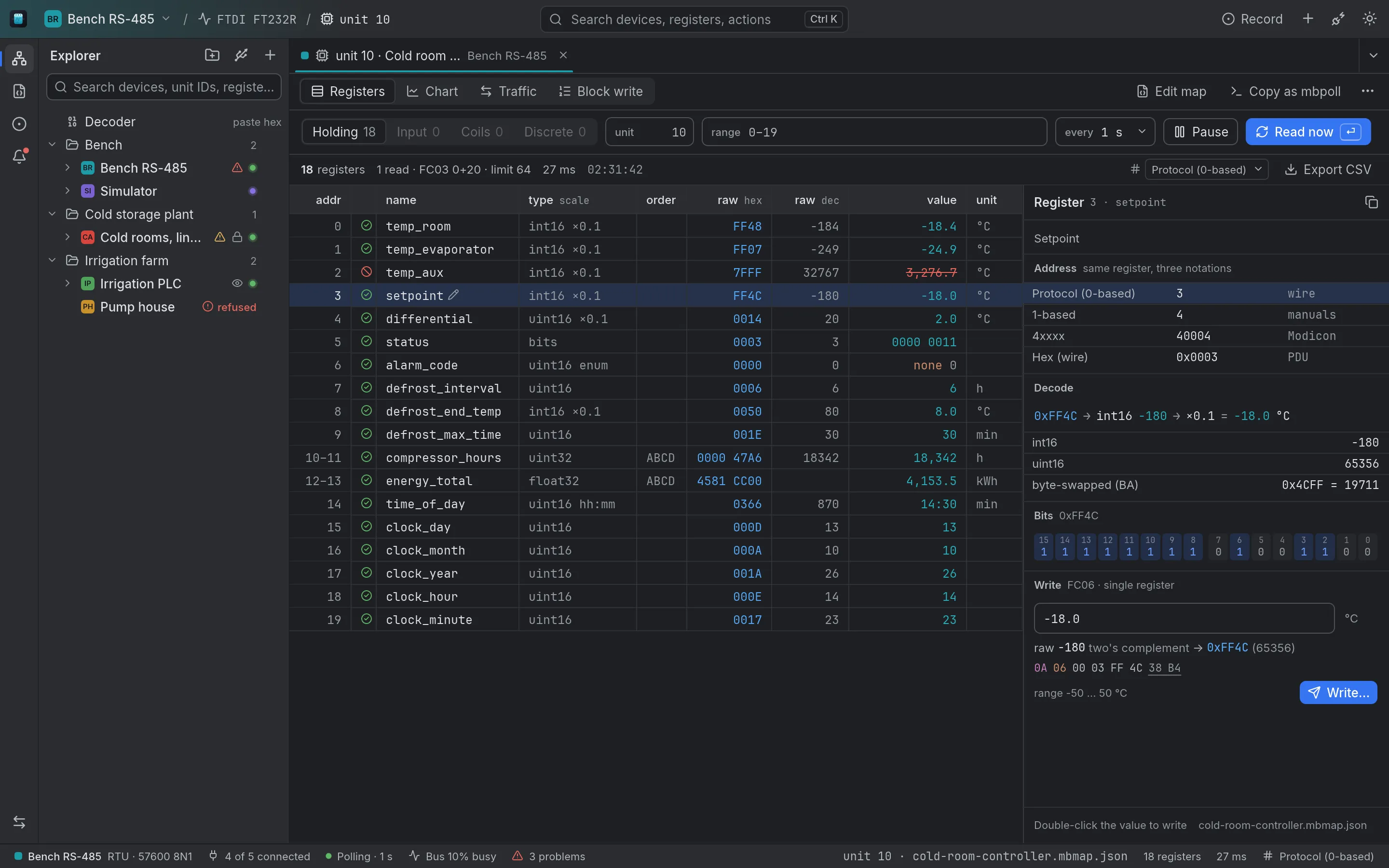1389x868 pixels.
Task: Switch to the Traffic tab
Action: [508, 91]
